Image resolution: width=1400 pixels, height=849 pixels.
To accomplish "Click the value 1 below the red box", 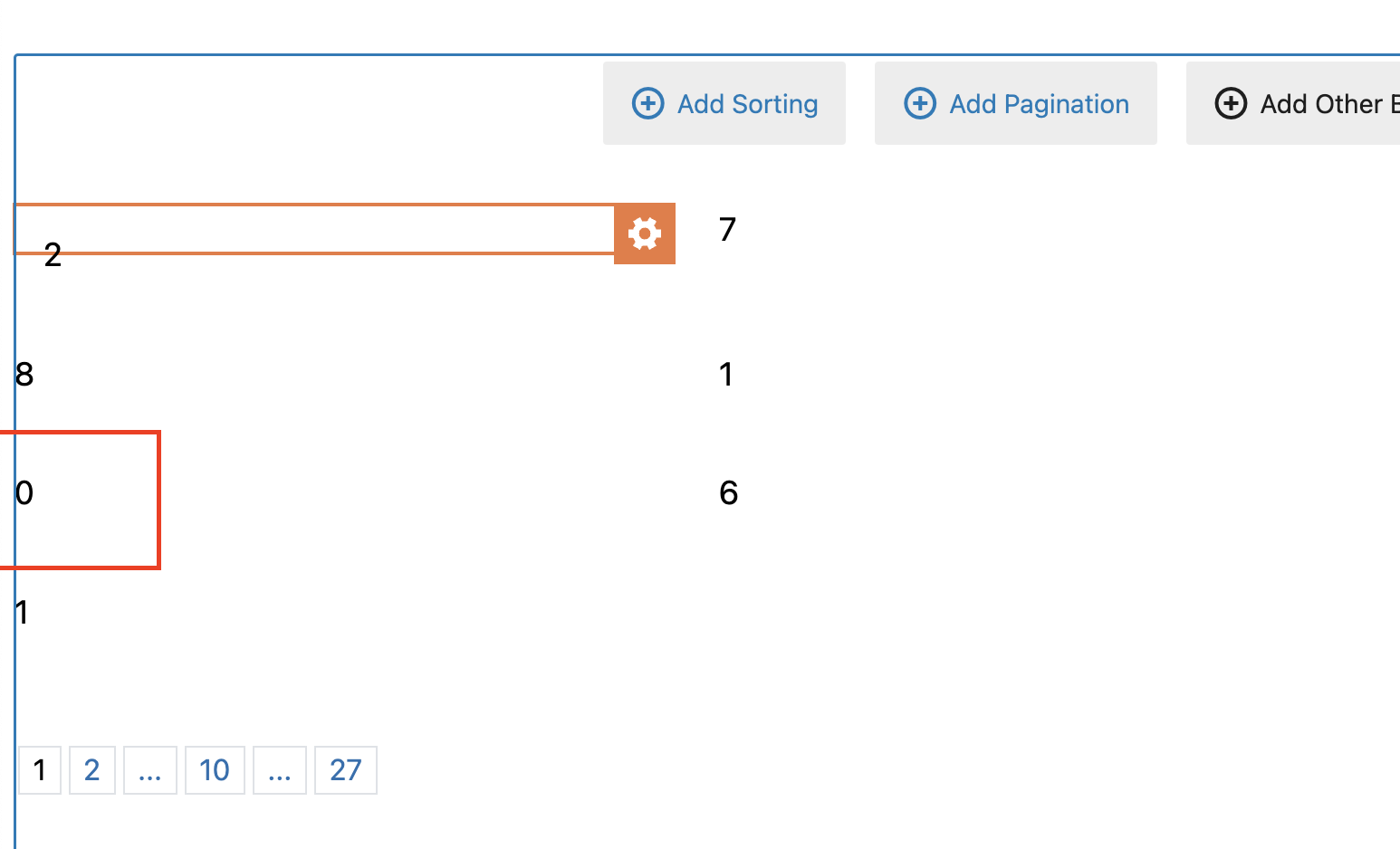I will [x=23, y=613].
